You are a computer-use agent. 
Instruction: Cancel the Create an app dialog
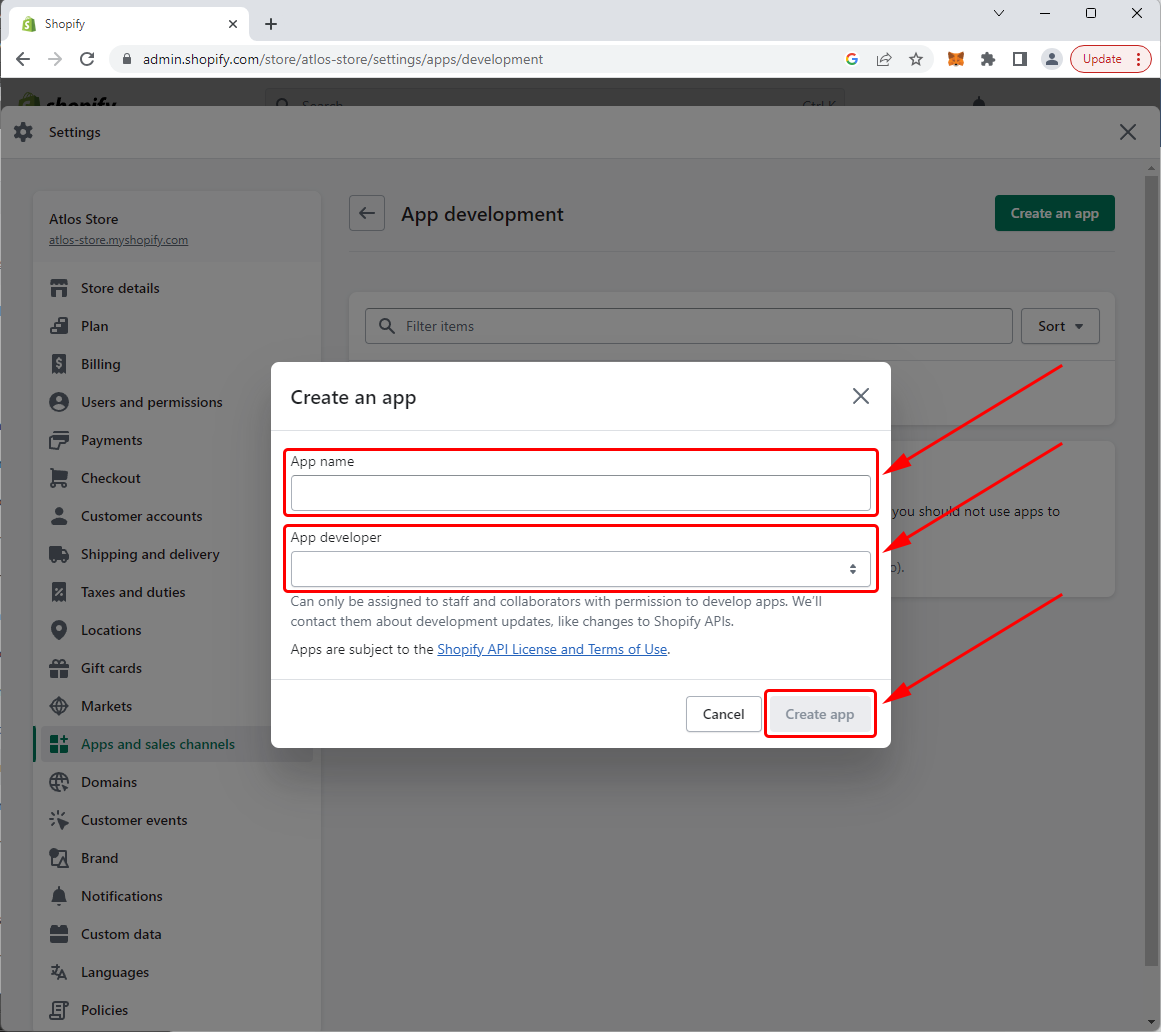(723, 714)
